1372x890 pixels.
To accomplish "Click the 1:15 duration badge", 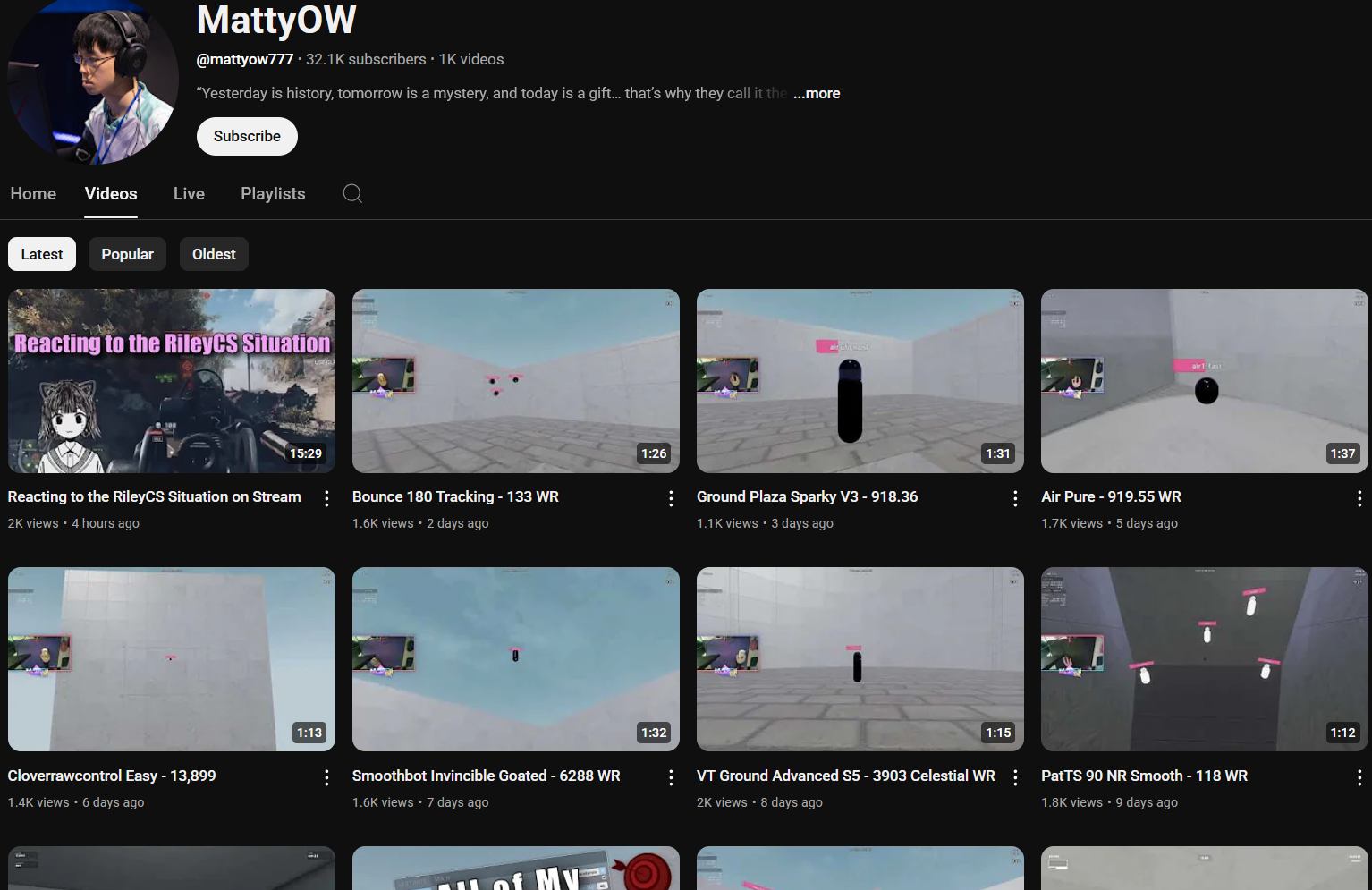I will coord(998,733).
